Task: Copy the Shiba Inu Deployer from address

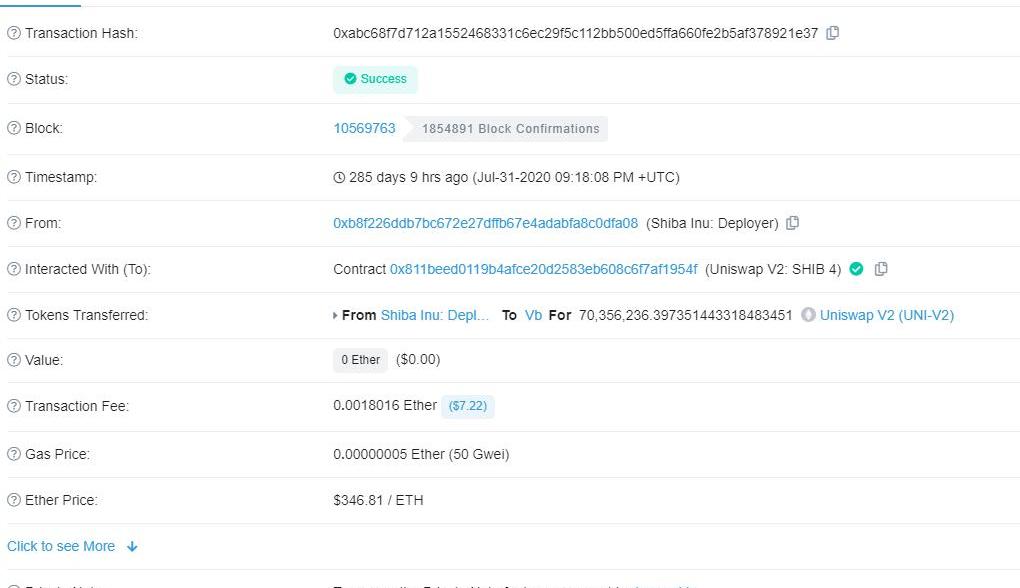Action: [x=792, y=223]
